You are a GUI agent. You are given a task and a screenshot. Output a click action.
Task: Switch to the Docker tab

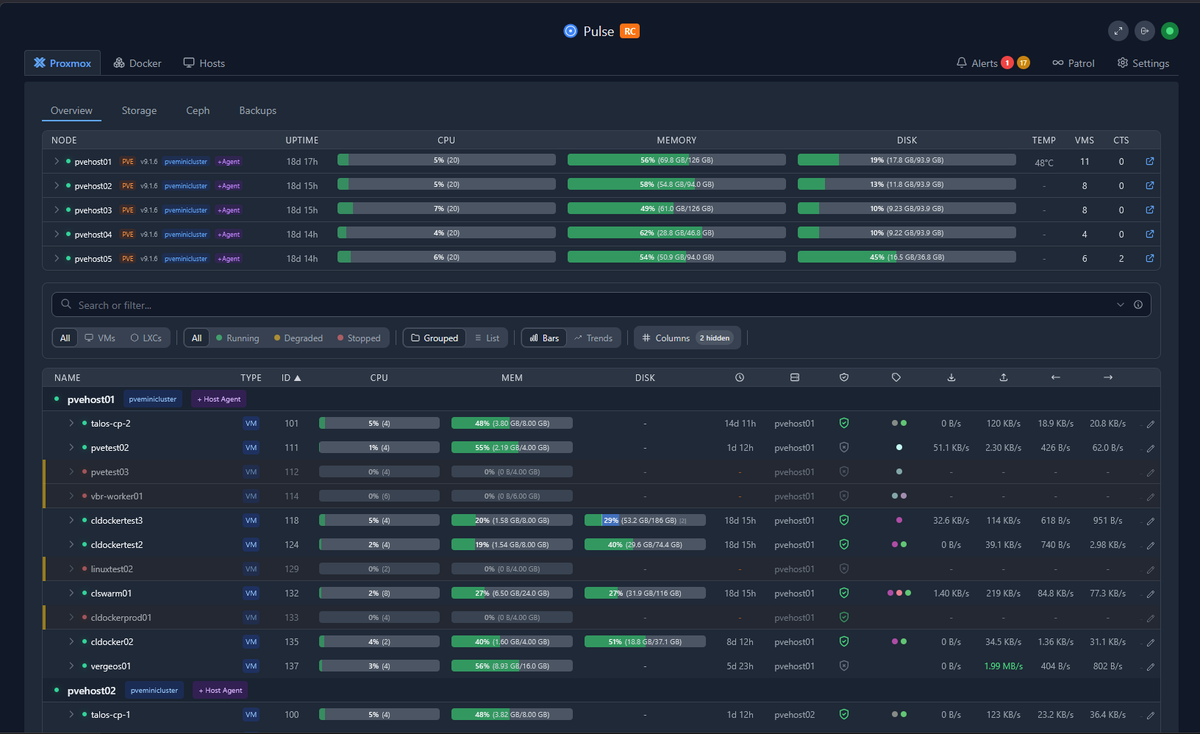pyautogui.click(x=137, y=62)
